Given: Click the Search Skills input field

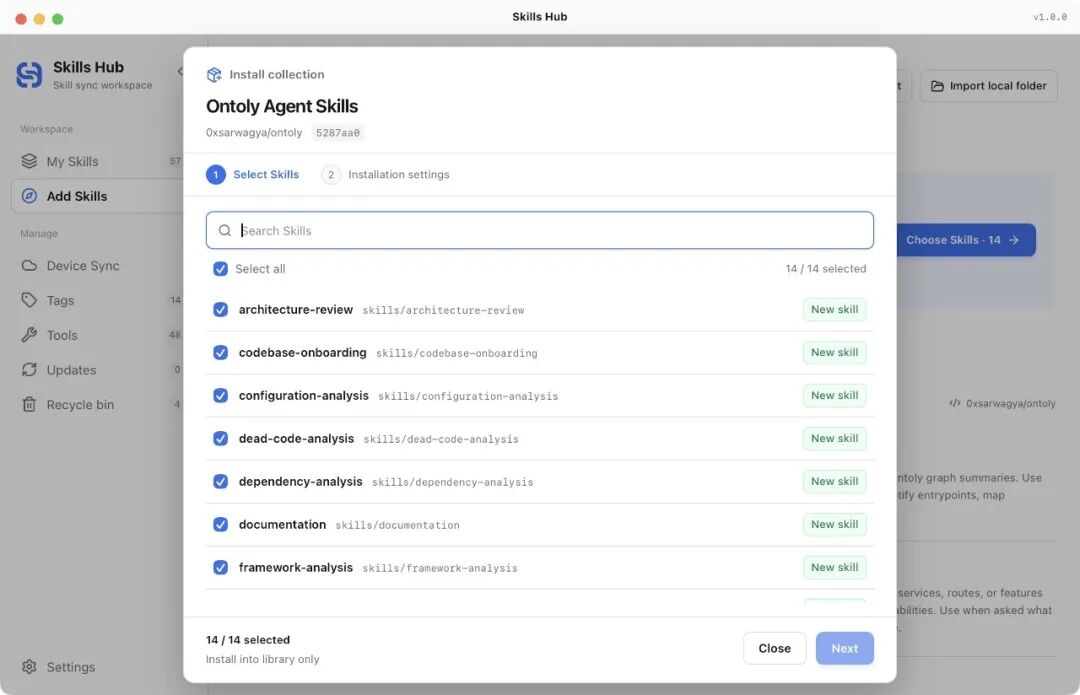Looking at the screenshot, I should [539, 230].
